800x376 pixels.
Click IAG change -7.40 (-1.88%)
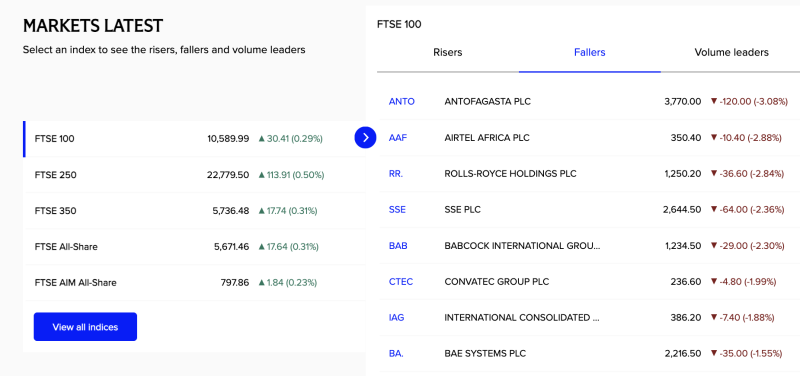[x=742, y=317]
